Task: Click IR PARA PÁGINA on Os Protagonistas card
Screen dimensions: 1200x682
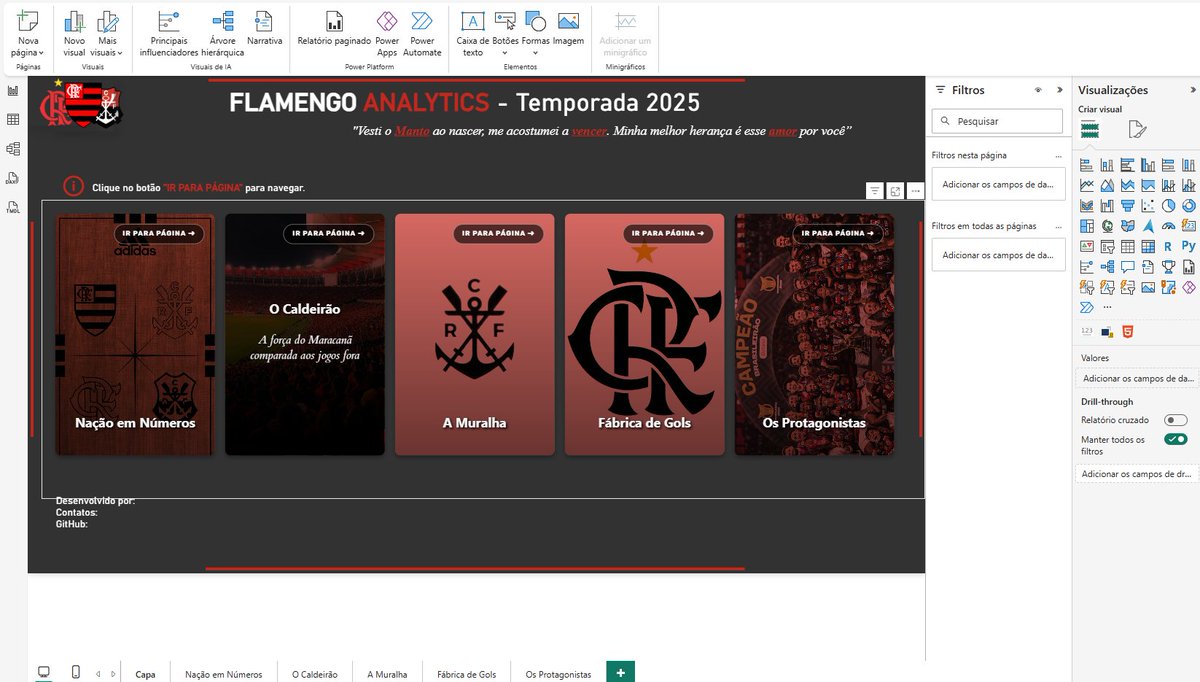Action: [839, 233]
